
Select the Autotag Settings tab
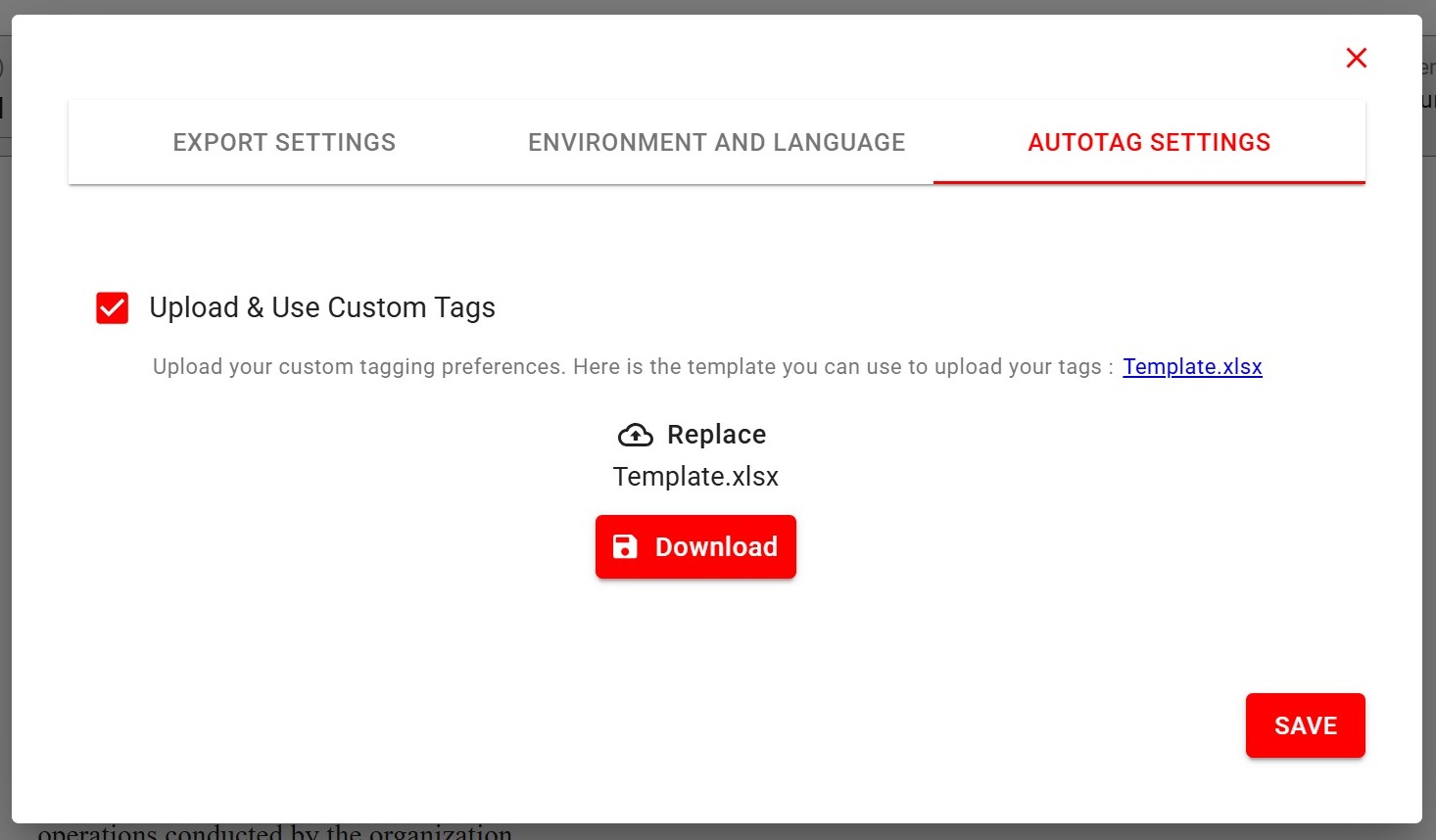coord(1148,143)
